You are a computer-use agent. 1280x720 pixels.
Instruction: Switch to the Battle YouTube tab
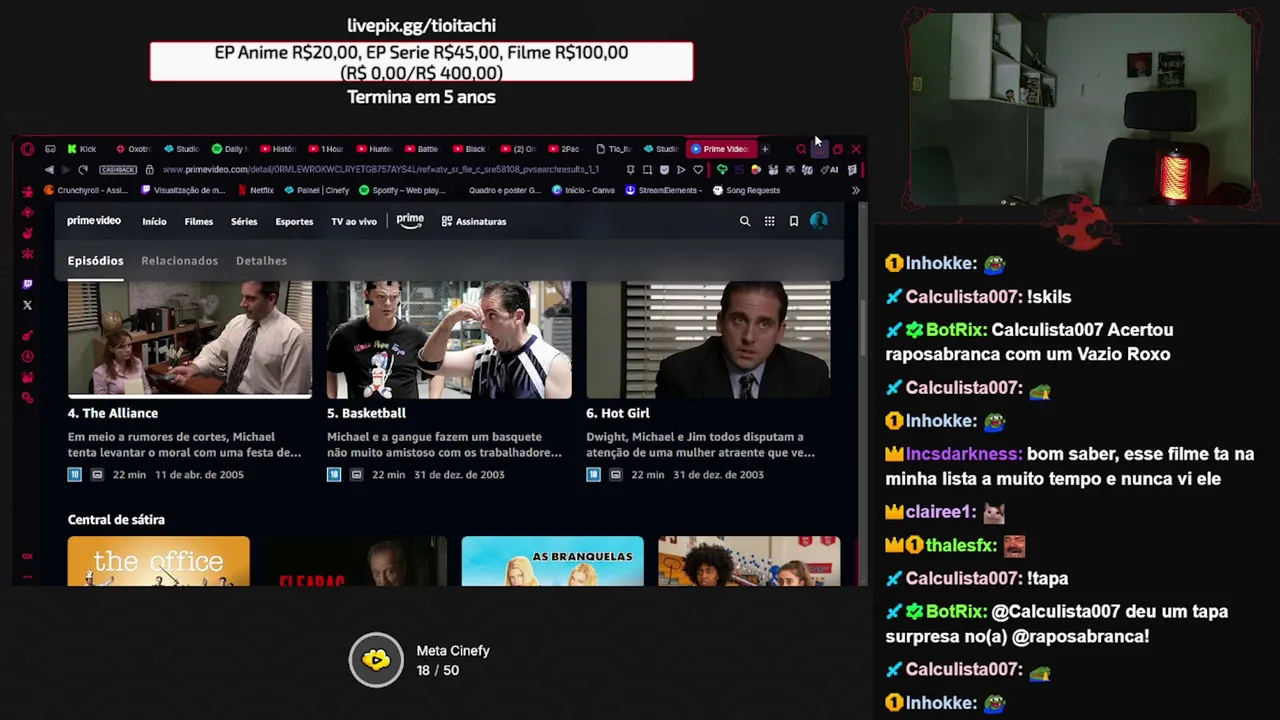[422, 149]
